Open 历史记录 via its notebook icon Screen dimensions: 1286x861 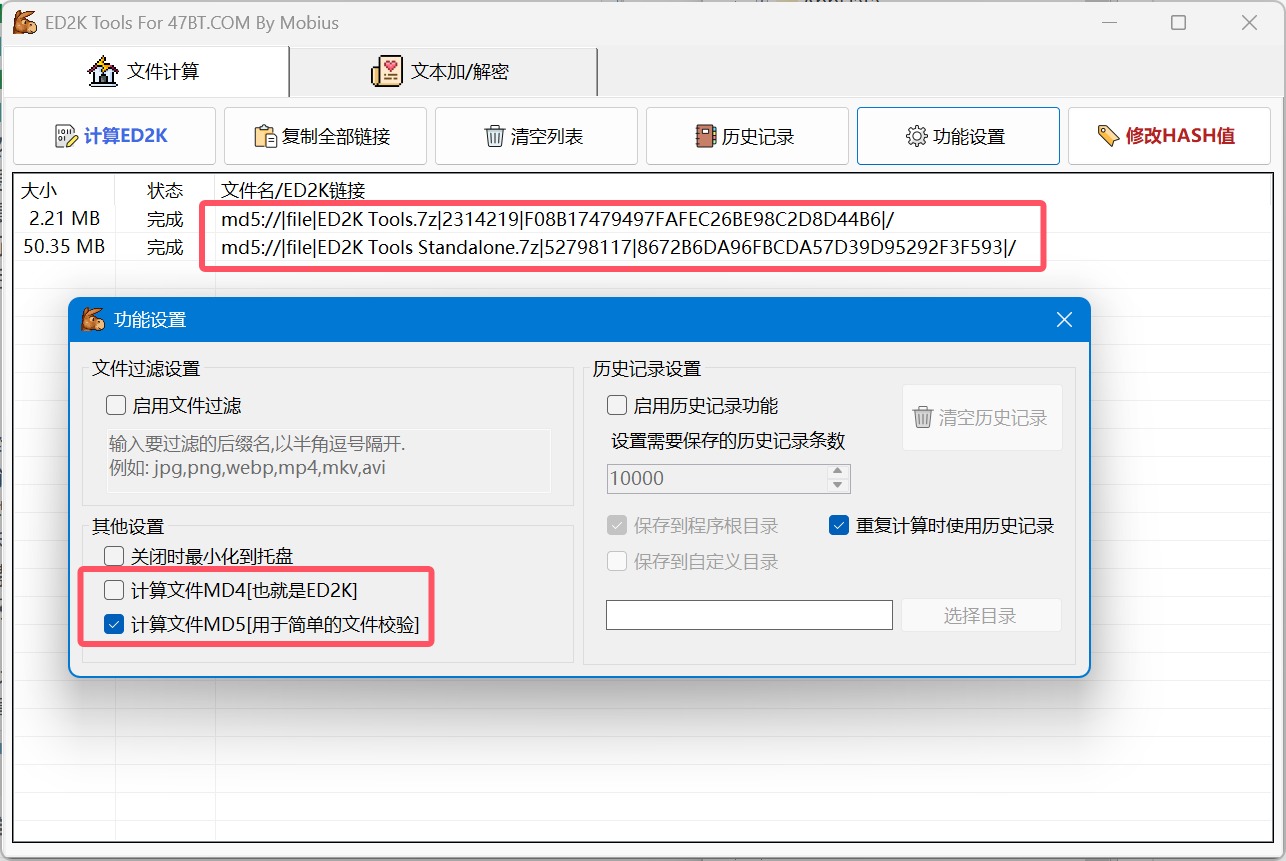[705, 136]
